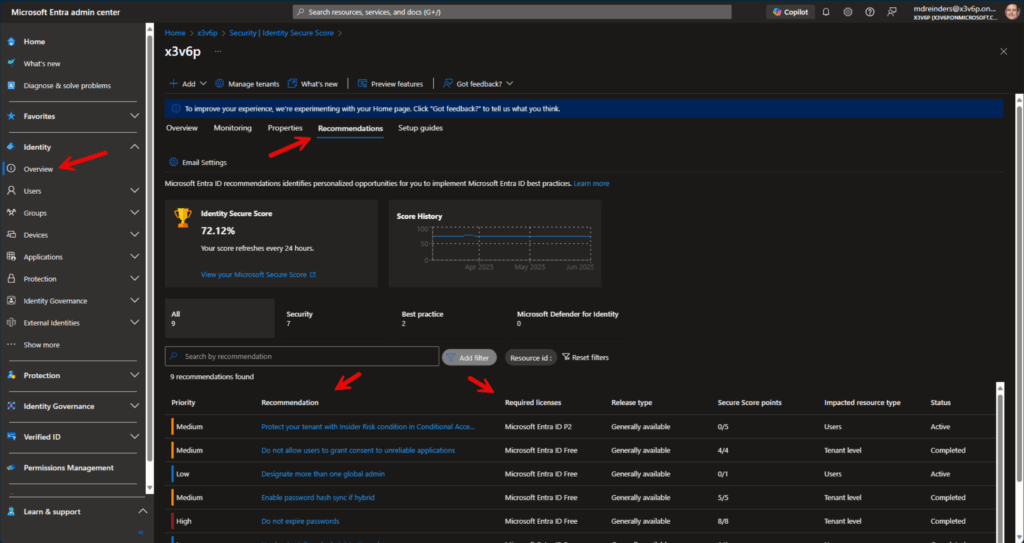
Task: Switch to the Monitoring tab
Action: tap(232, 128)
